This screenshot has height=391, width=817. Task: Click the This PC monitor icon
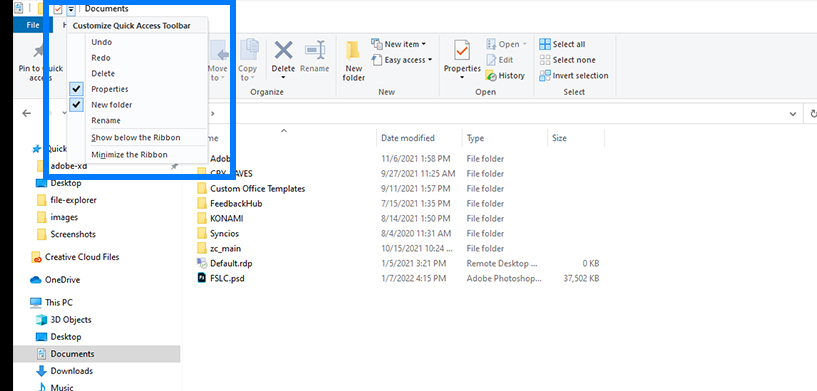tap(36, 303)
